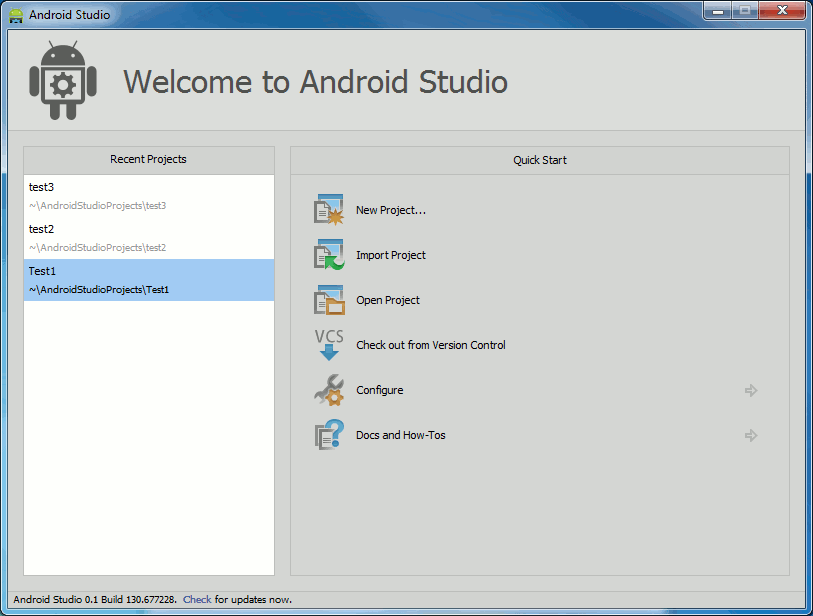Choose the Open Project label
The height and width of the screenshot is (616, 813).
[x=388, y=300]
